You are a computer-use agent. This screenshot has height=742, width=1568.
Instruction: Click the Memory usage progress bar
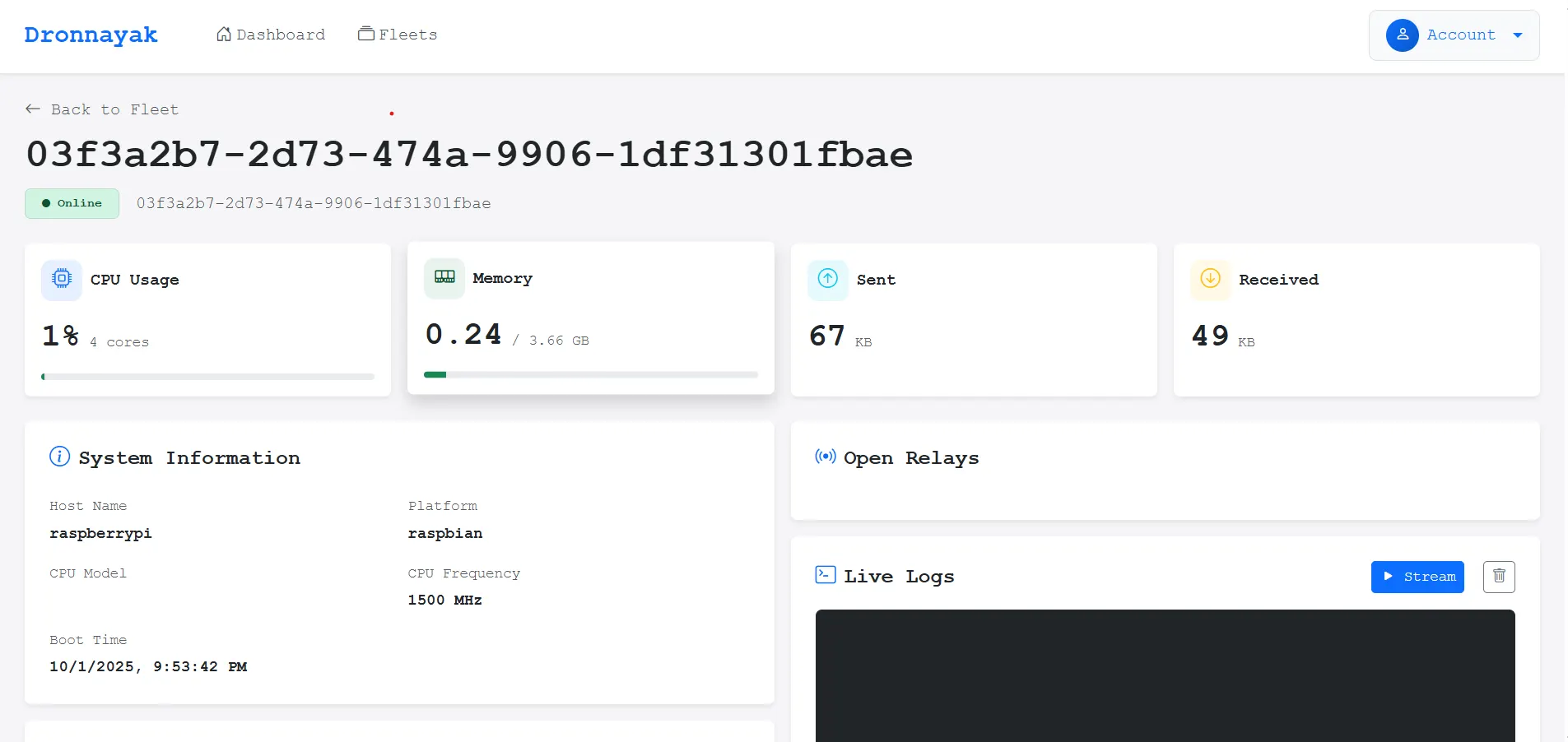[x=590, y=375]
